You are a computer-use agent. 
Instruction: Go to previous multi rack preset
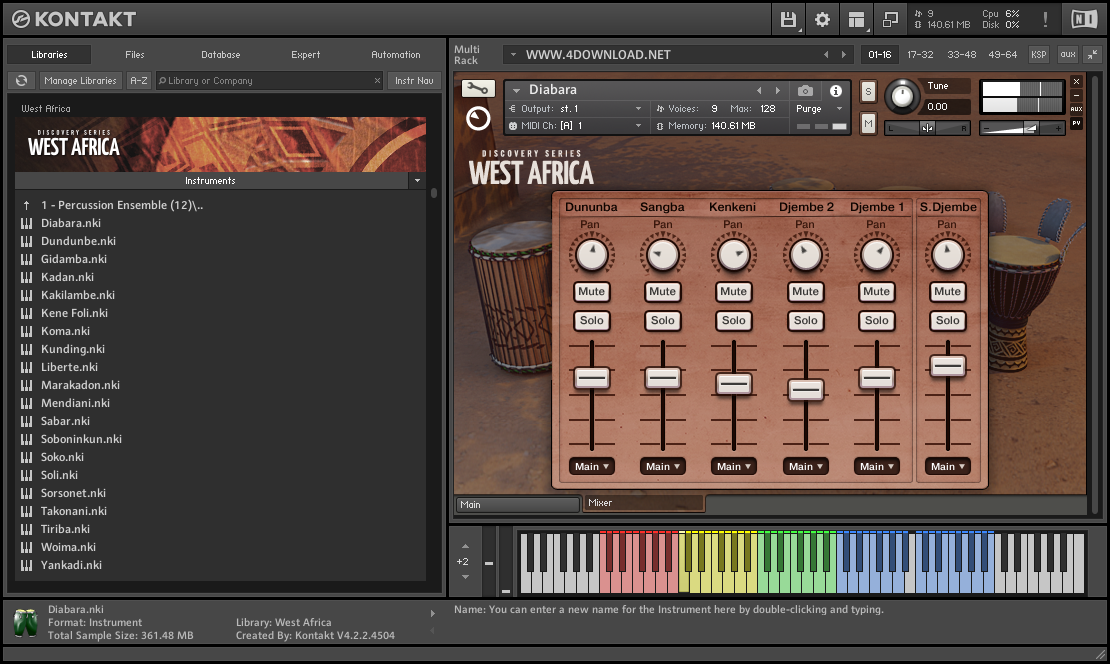click(825, 55)
